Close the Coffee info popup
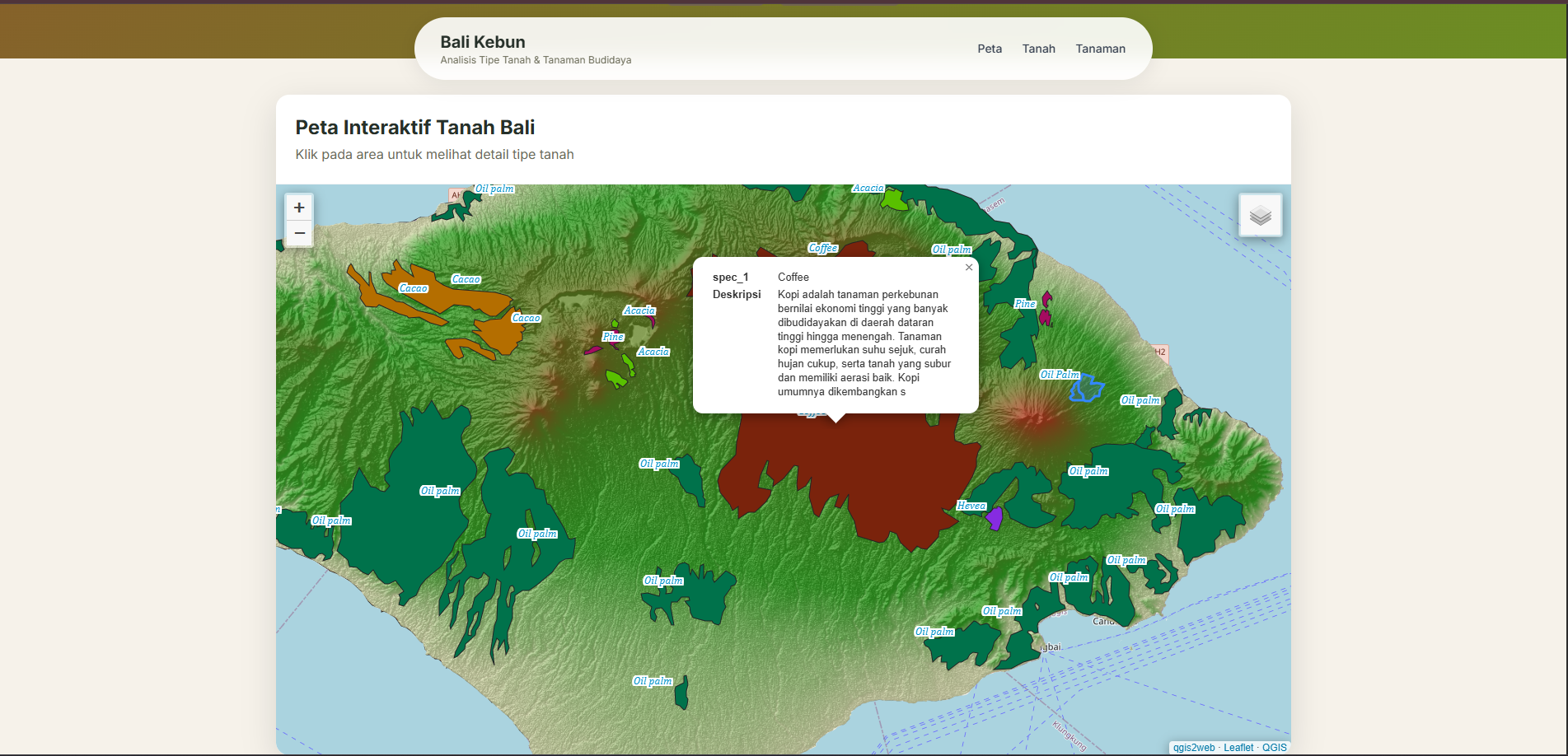The width and height of the screenshot is (1568, 756). pyautogui.click(x=969, y=268)
